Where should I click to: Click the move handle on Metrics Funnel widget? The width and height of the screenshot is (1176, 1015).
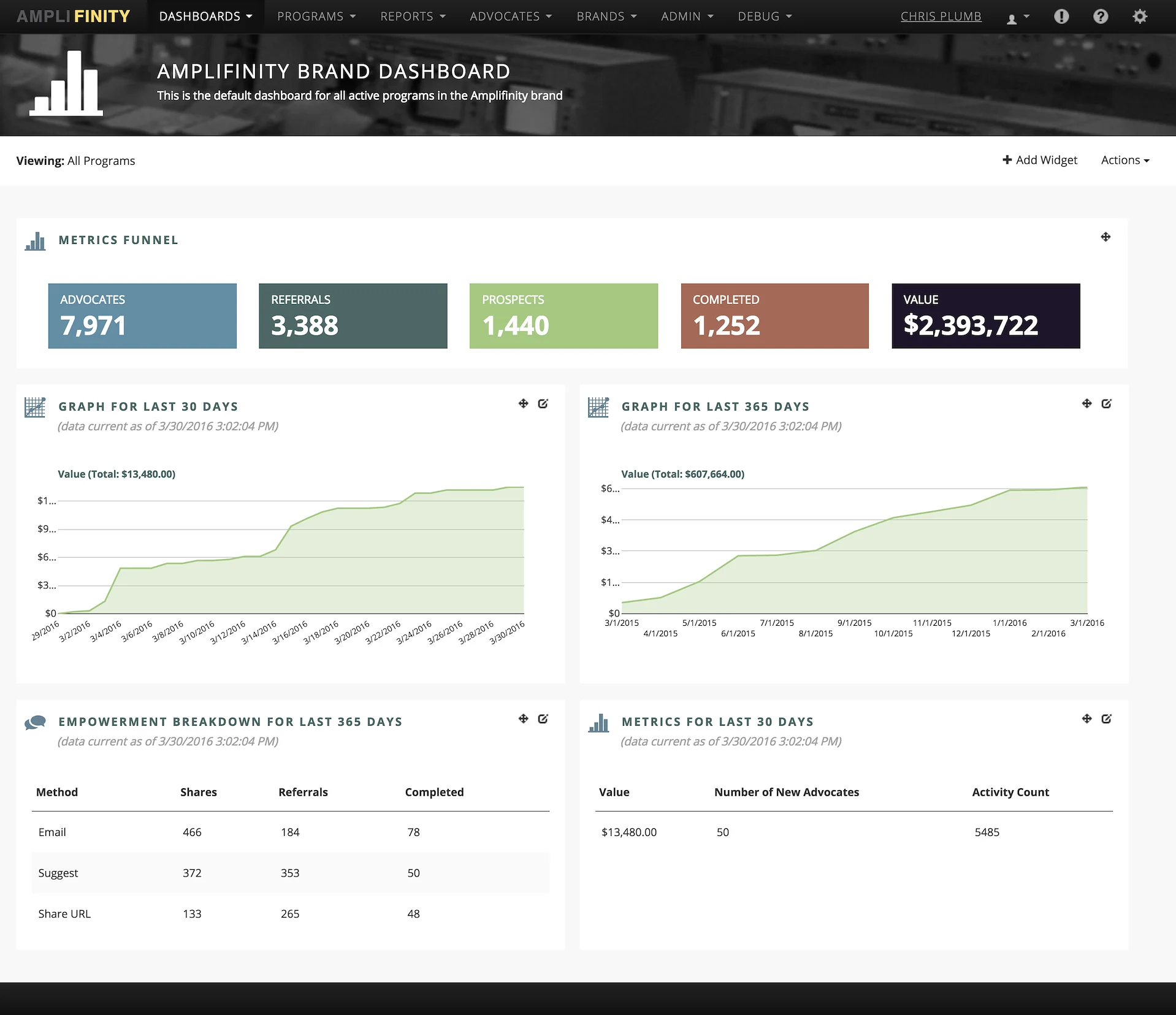pos(1105,238)
